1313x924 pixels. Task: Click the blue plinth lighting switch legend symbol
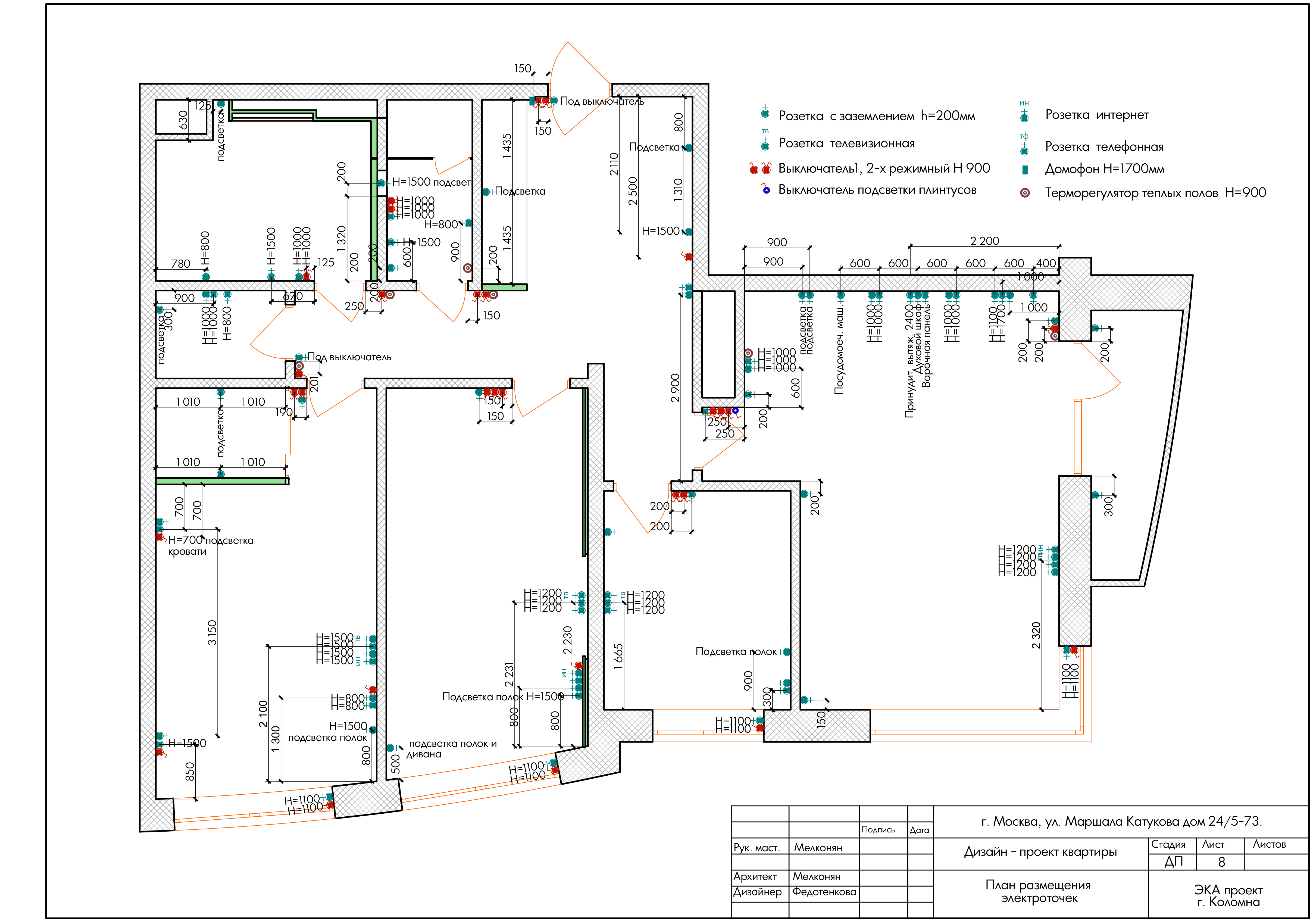[x=766, y=189]
